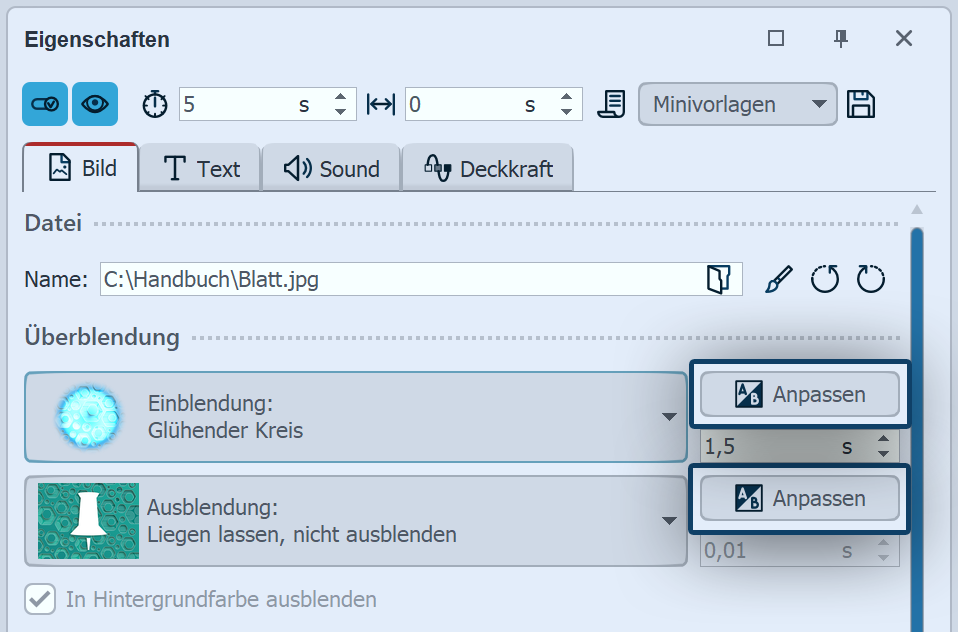Click the spacing icon beside the second time field

[x=381, y=103]
